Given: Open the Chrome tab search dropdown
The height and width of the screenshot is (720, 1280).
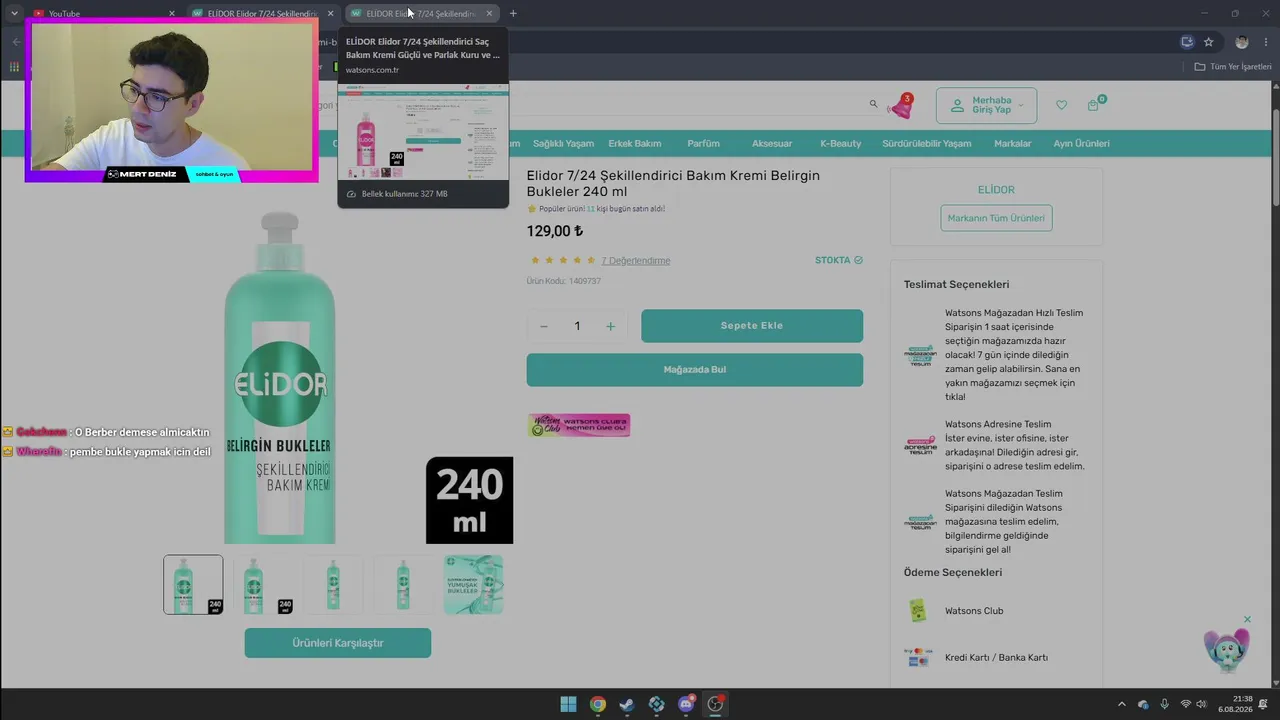Looking at the screenshot, I should tap(14, 13).
